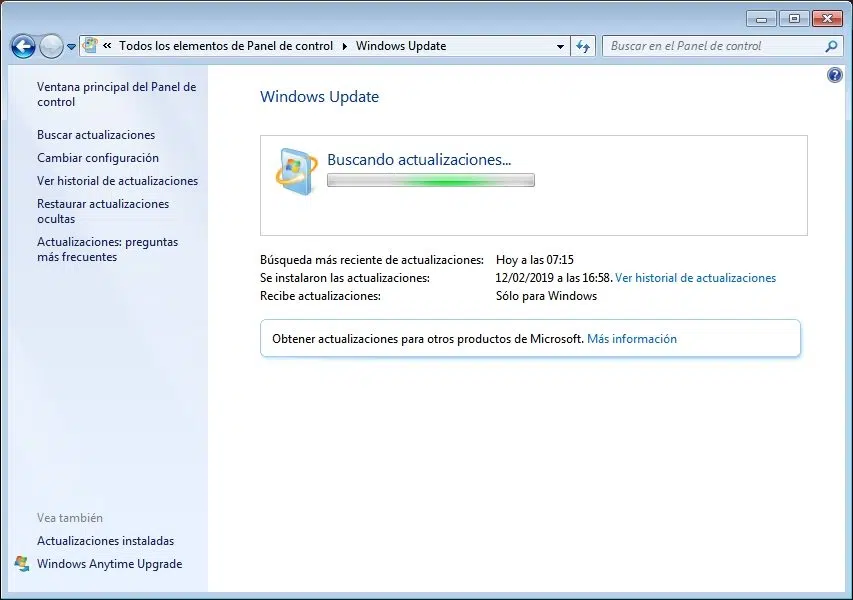Select the Windows Update breadcrumb item
This screenshot has height=600, width=853.
tap(401, 46)
